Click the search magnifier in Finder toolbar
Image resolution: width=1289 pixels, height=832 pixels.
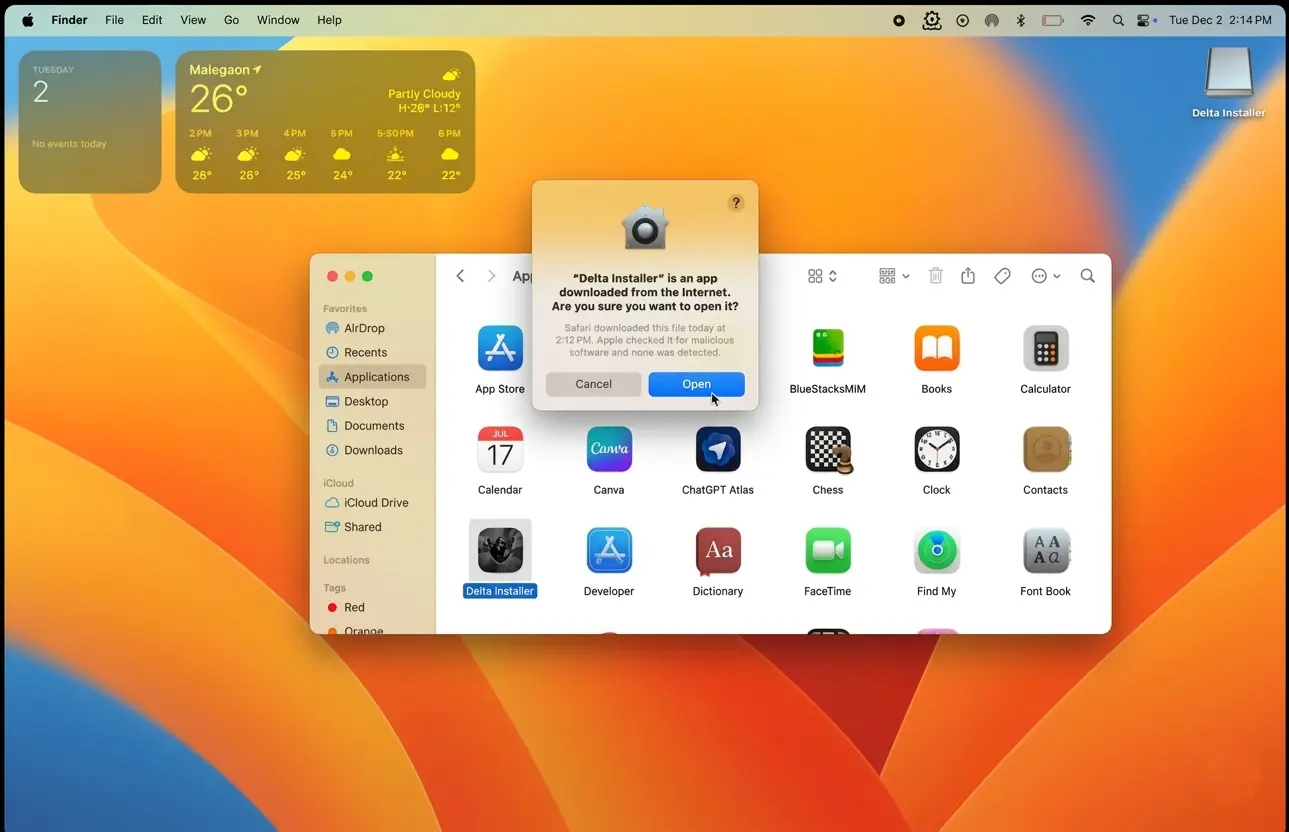coord(1088,276)
